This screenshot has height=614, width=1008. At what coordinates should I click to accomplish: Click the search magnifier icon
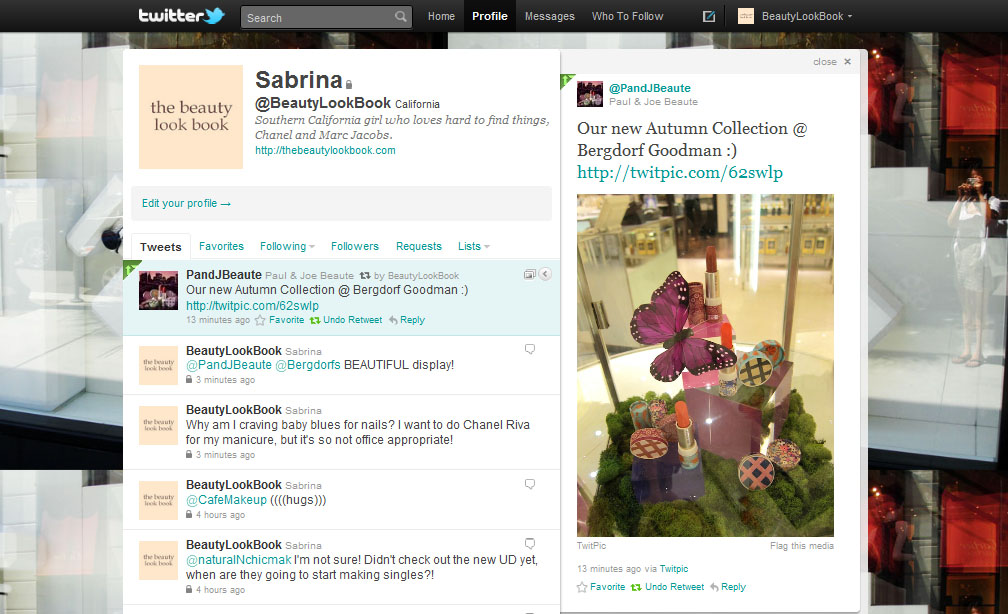(400, 17)
